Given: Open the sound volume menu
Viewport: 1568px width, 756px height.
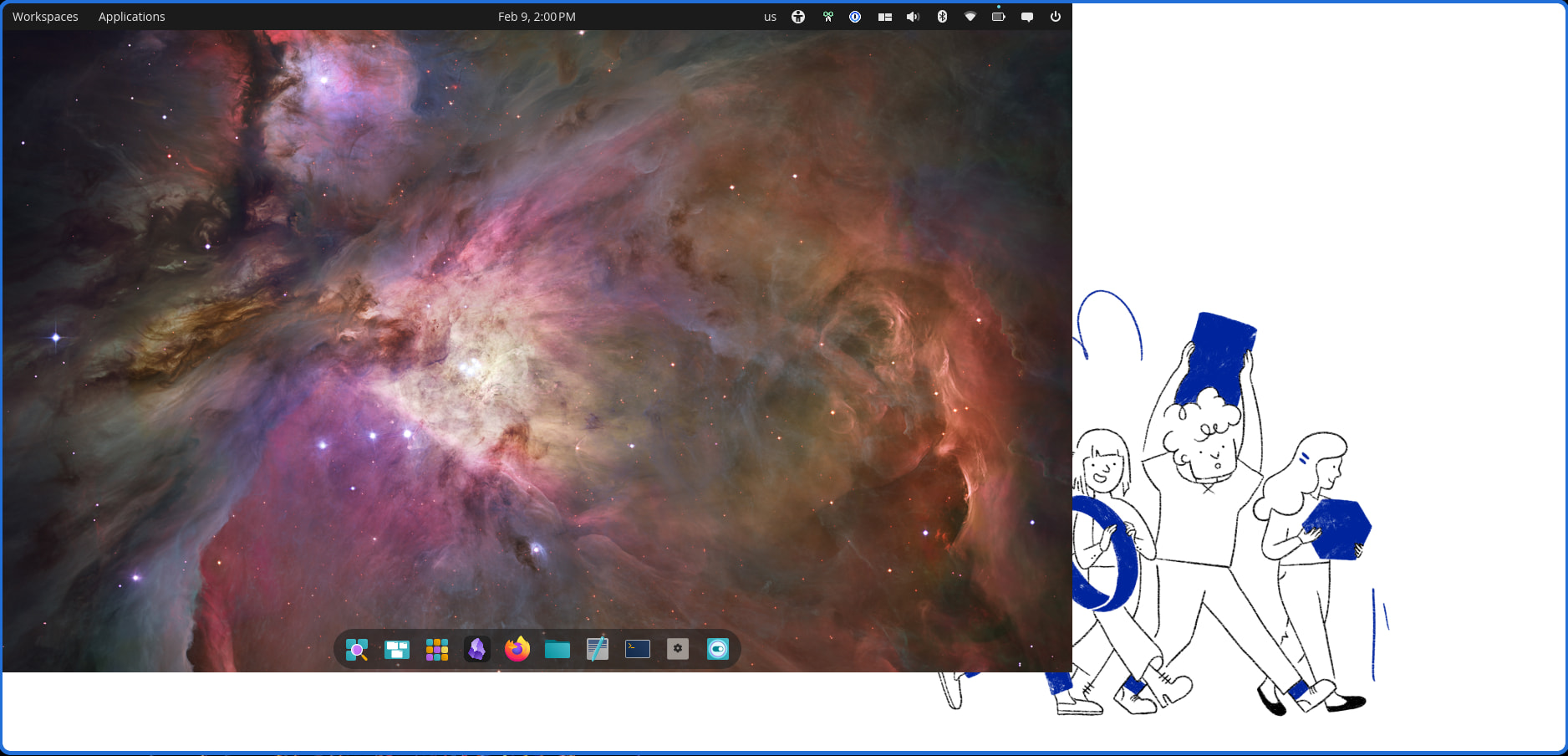Looking at the screenshot, I should [x=913, y=17].
